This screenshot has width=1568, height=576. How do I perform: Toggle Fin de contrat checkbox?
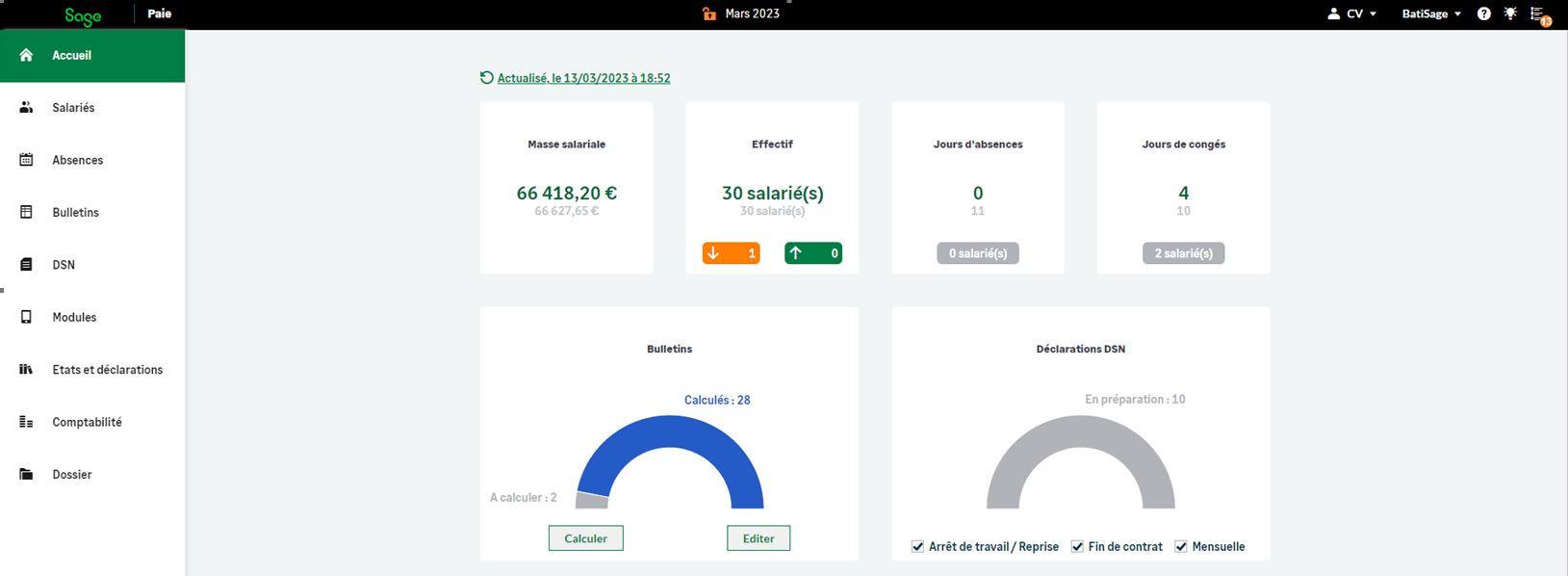[x=1077, y=546]
